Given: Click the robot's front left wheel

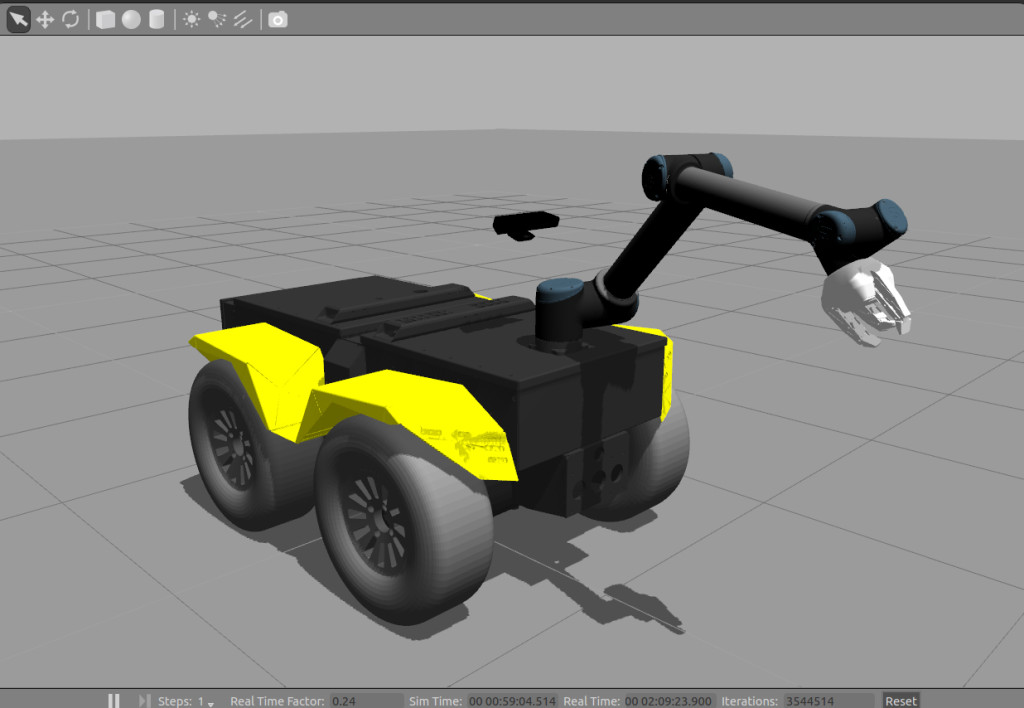Looking at the screenshot, I should (x=400, y=520).
